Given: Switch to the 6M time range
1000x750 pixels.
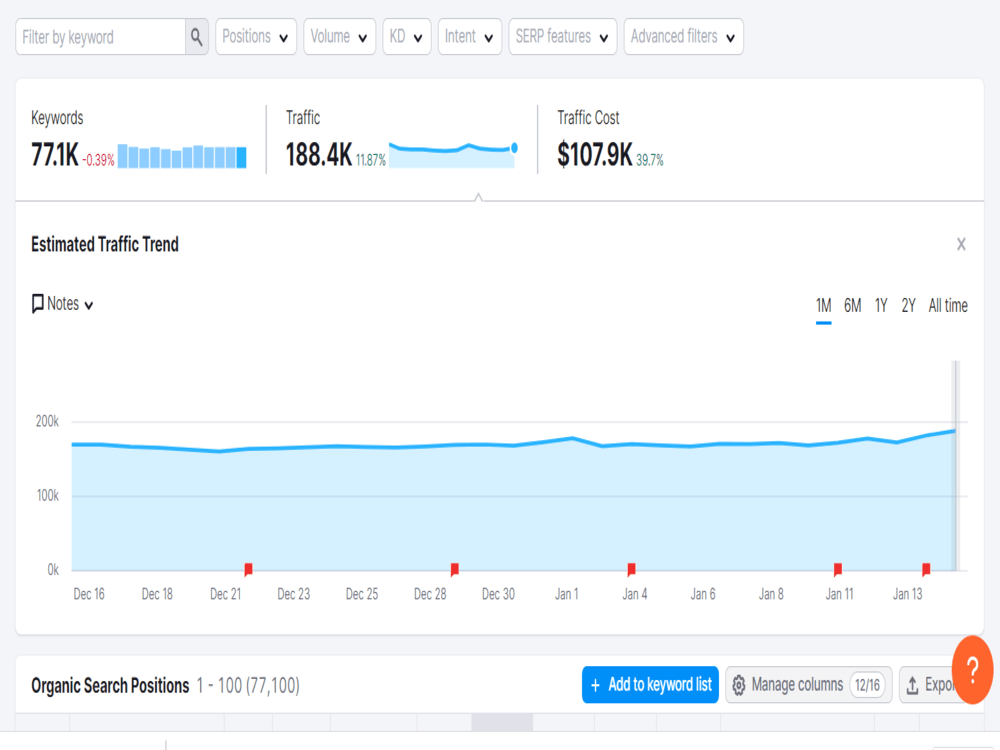Looking at the screenshot, I should click(853, 306).
